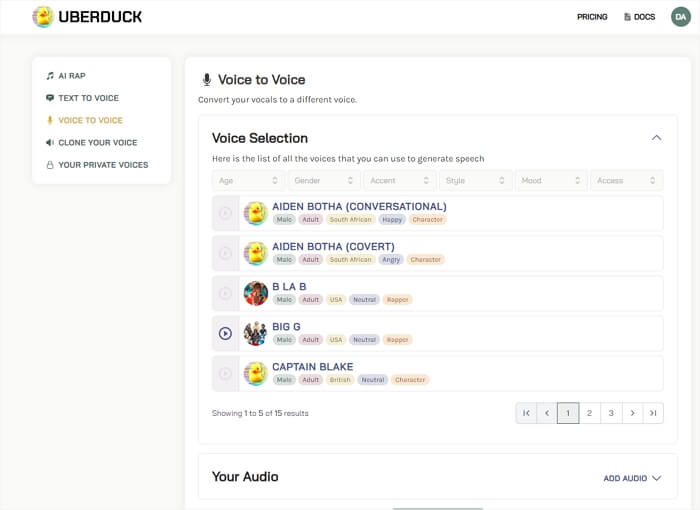The height and width of the screenshot is (510, 700).
Task: Click the British accent tag
Action: (340, 380)
